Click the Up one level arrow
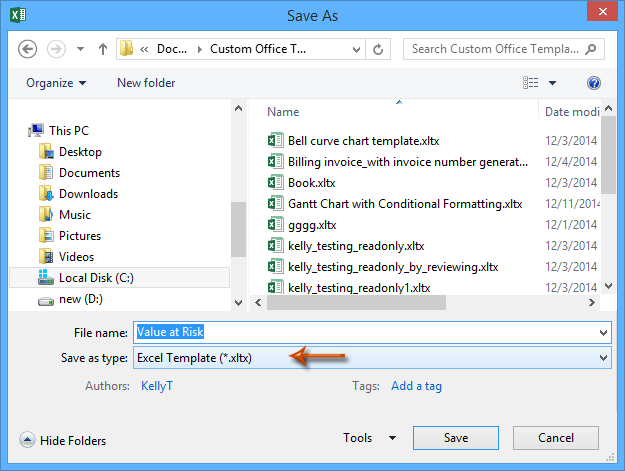This screenshot has height=471, width=625. 102,49
